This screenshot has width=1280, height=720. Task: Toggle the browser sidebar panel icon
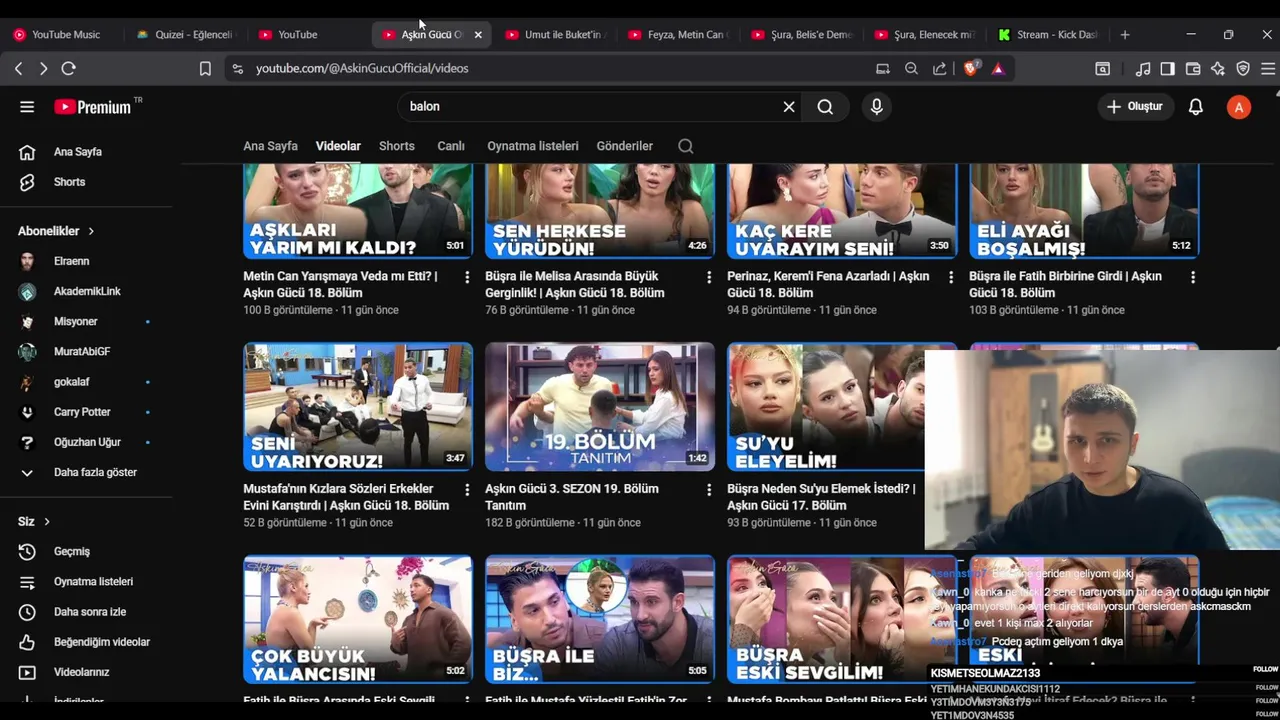(1167, 68)
